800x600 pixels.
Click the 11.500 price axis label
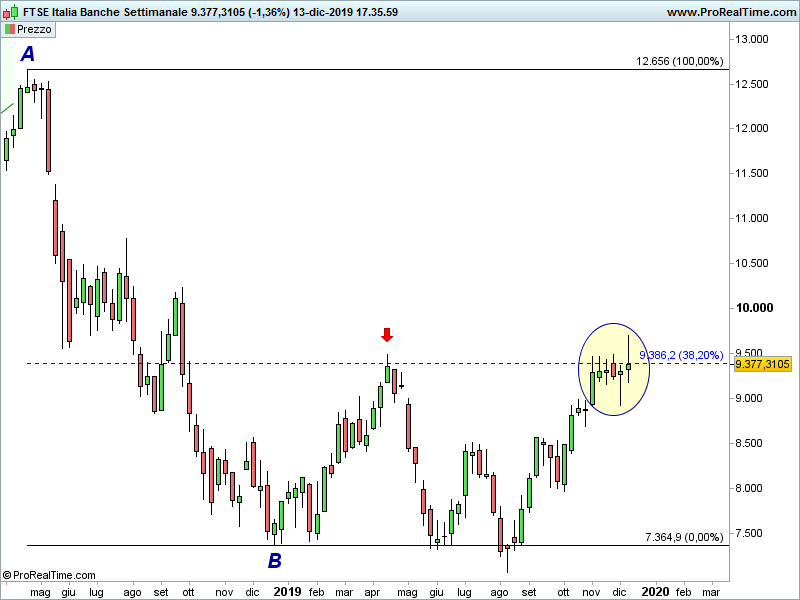(x=752, y=173)
